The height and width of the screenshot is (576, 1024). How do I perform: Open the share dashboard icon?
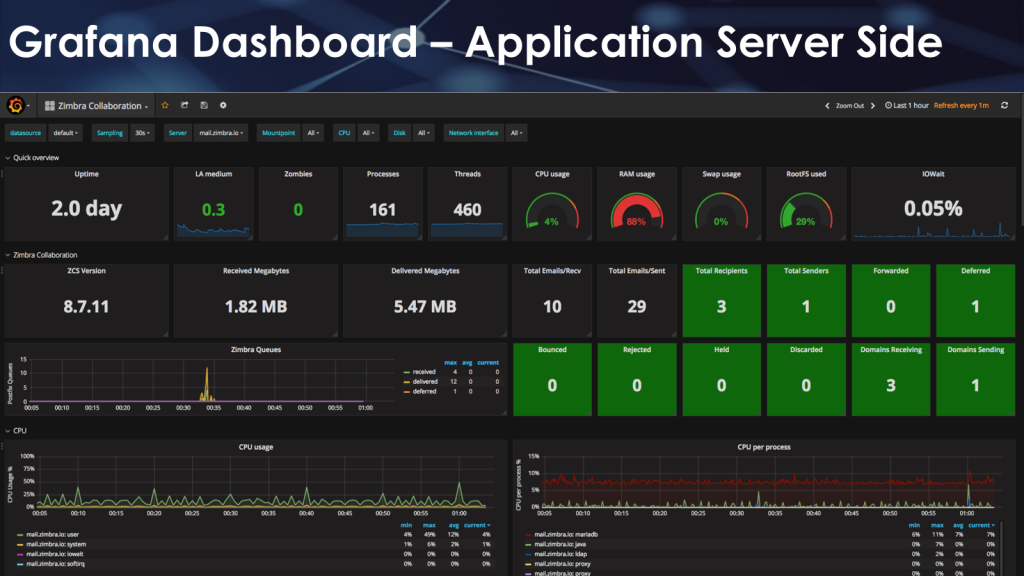(x=185, y=105)
